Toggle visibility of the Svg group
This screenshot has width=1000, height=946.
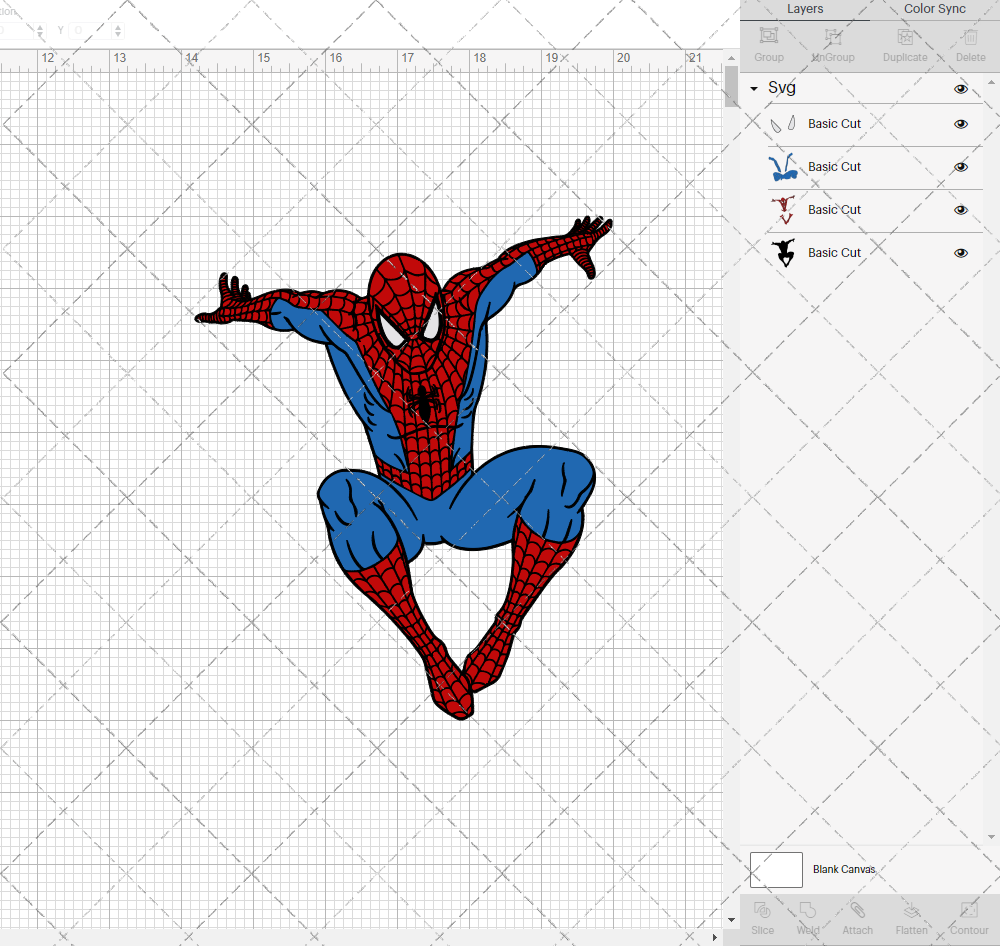point(961,89)
